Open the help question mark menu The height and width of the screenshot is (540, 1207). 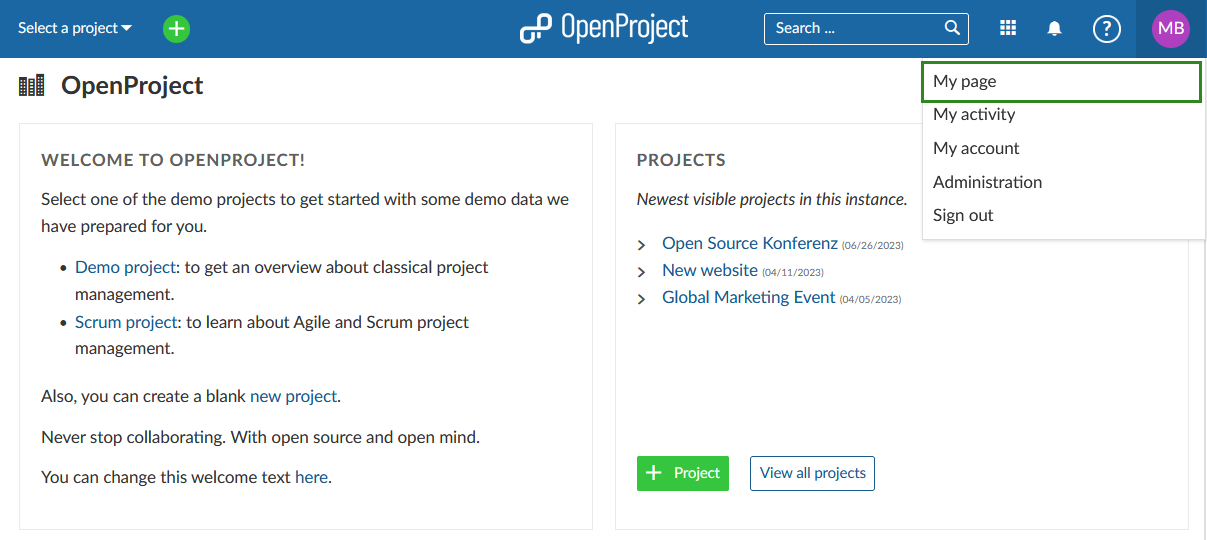pyautogui.click(x=1106, y=29)
